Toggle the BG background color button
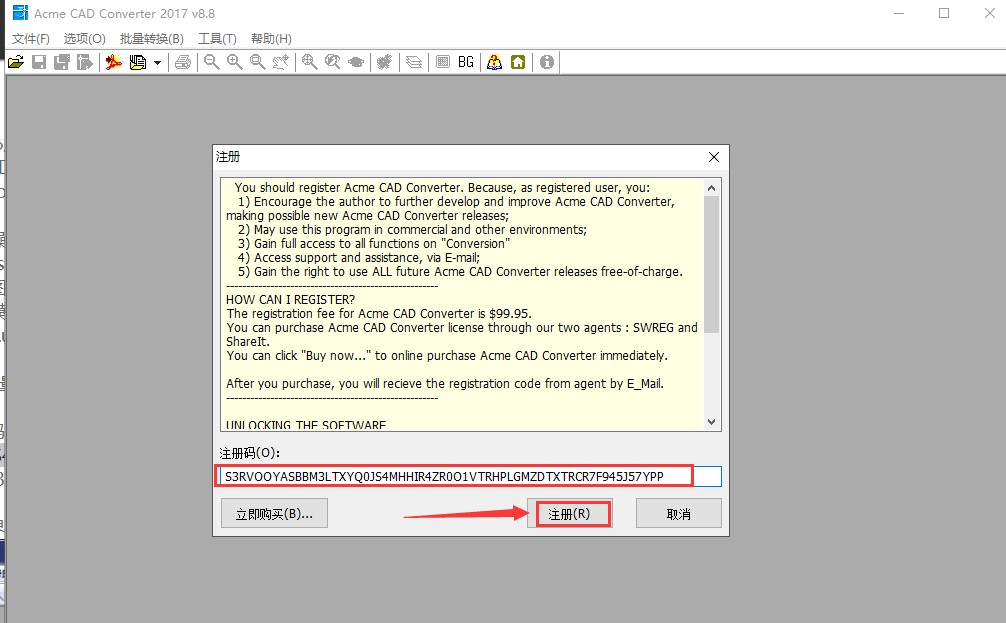1006x623 pixels. pos(466,62)
